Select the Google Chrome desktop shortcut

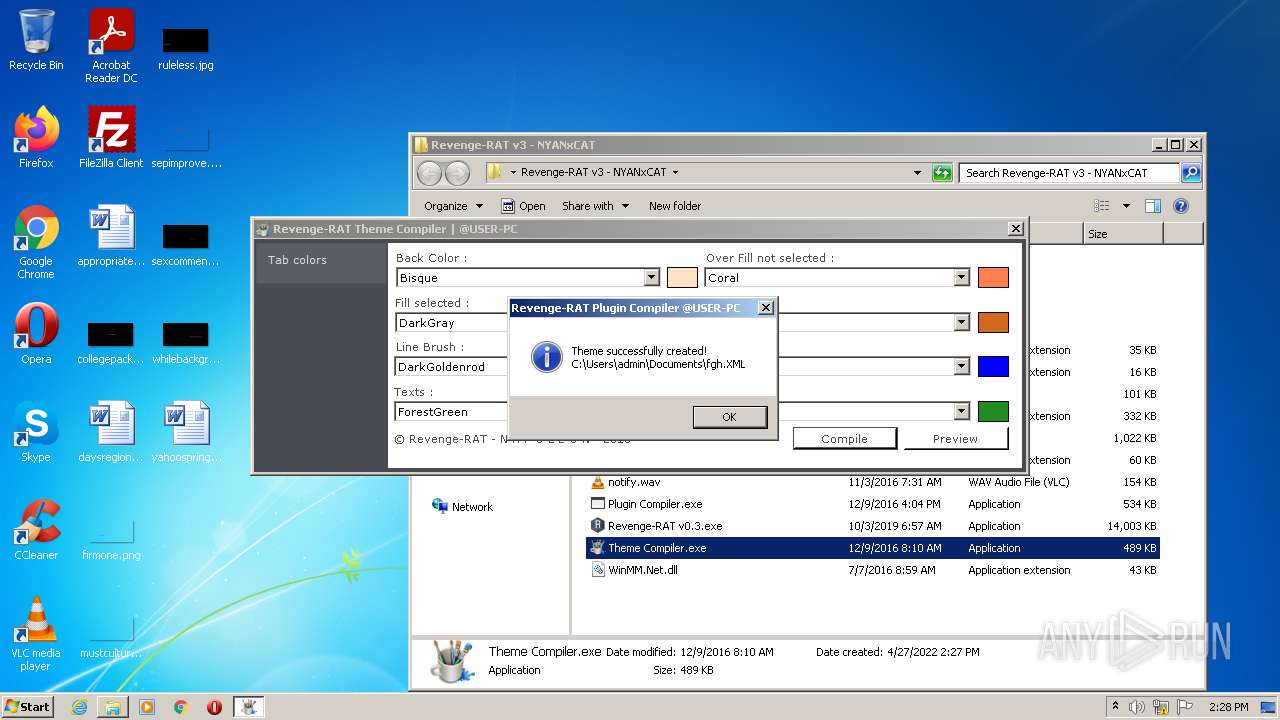pyautogui.click(x=36, y=242)
